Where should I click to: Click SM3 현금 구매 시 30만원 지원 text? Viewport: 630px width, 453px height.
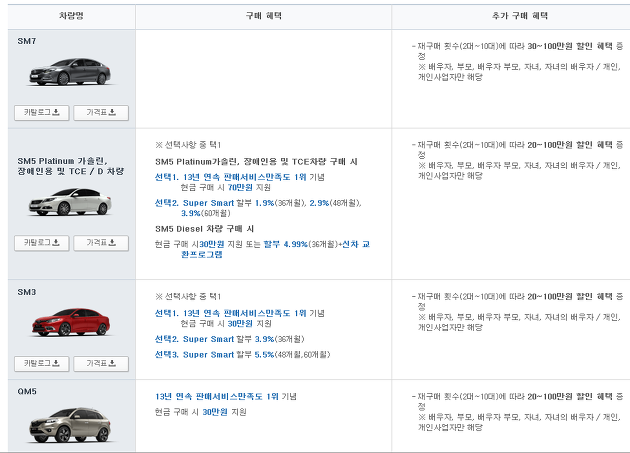[226, 324]
